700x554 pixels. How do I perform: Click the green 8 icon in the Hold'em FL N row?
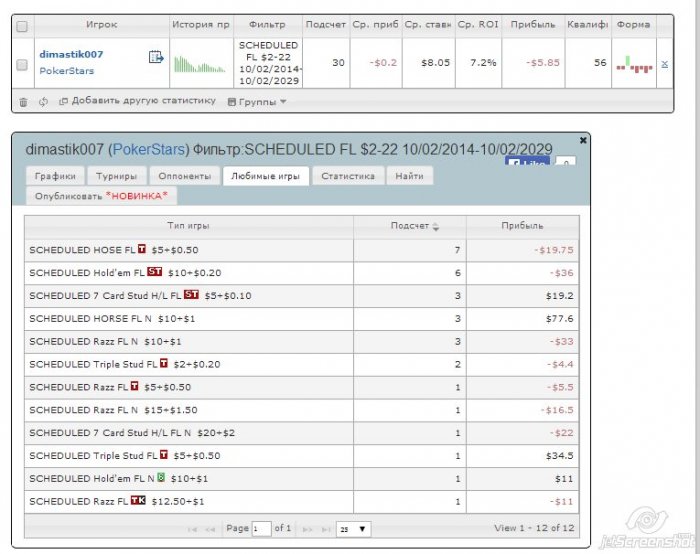(161, 478)
